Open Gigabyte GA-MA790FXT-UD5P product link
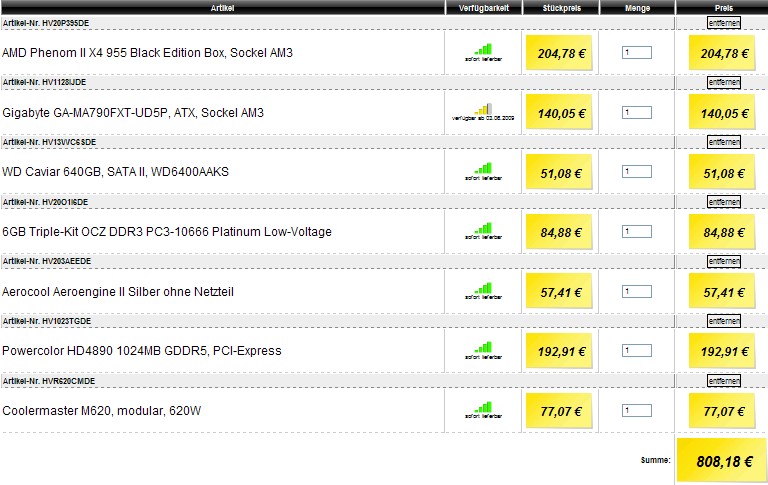 pos(133,113)
